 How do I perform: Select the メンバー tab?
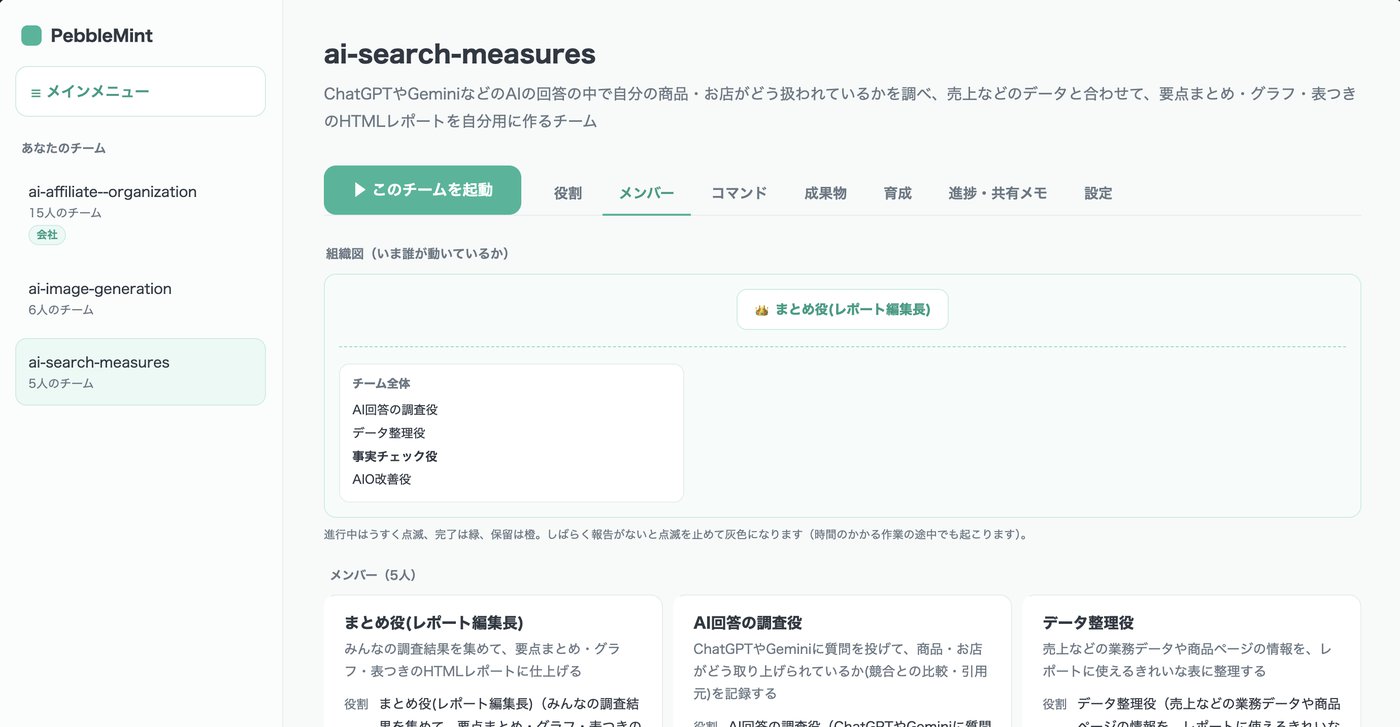(x=646, y=193)
